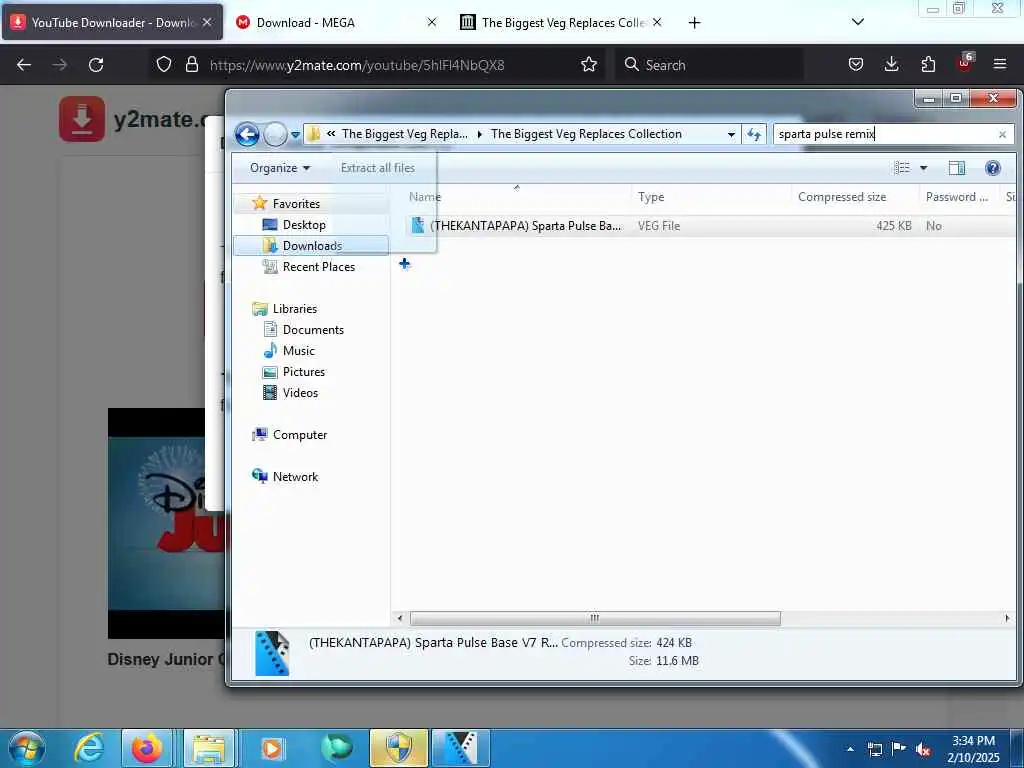Clear the Explorer search with the x
1024x768 pixels.
[x=1002, y=135]
